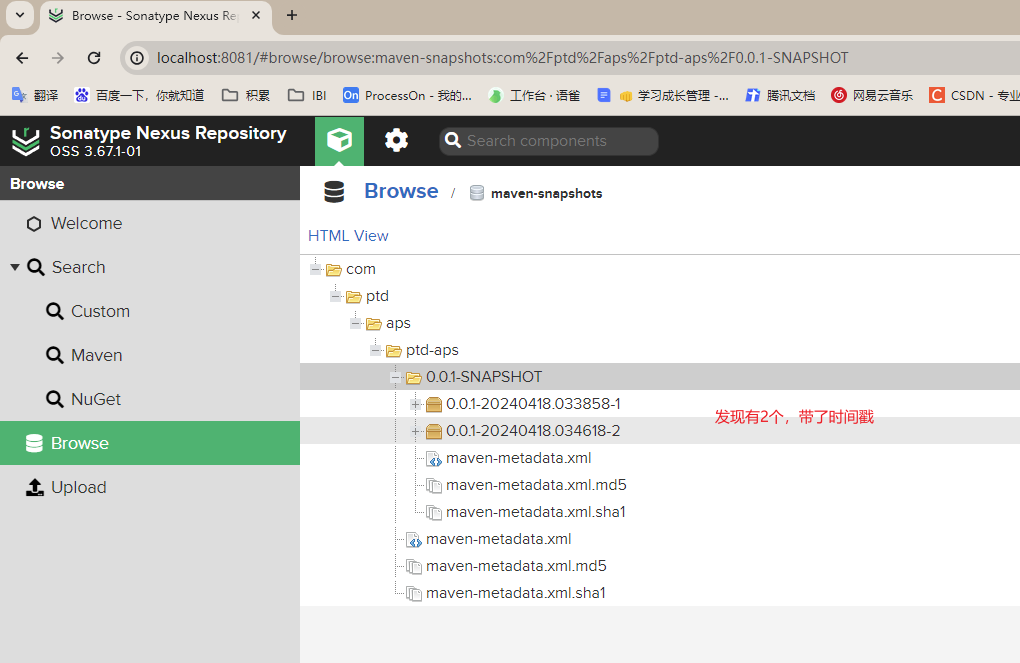Collapse the Search sidebar section arrow
The image size is (1020, 663).
pyautogui.click(x=14, y=267)
